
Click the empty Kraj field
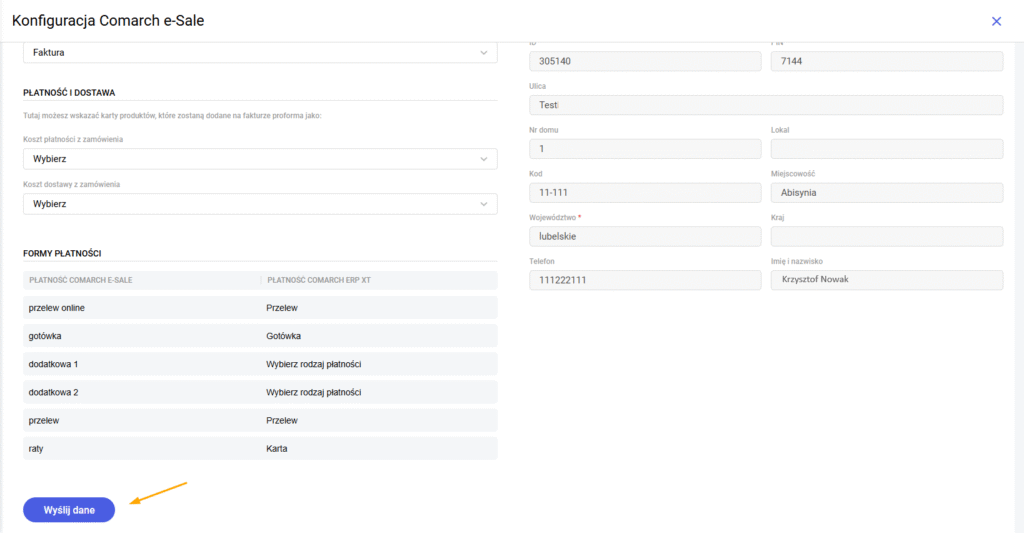[x=887, y=236]
